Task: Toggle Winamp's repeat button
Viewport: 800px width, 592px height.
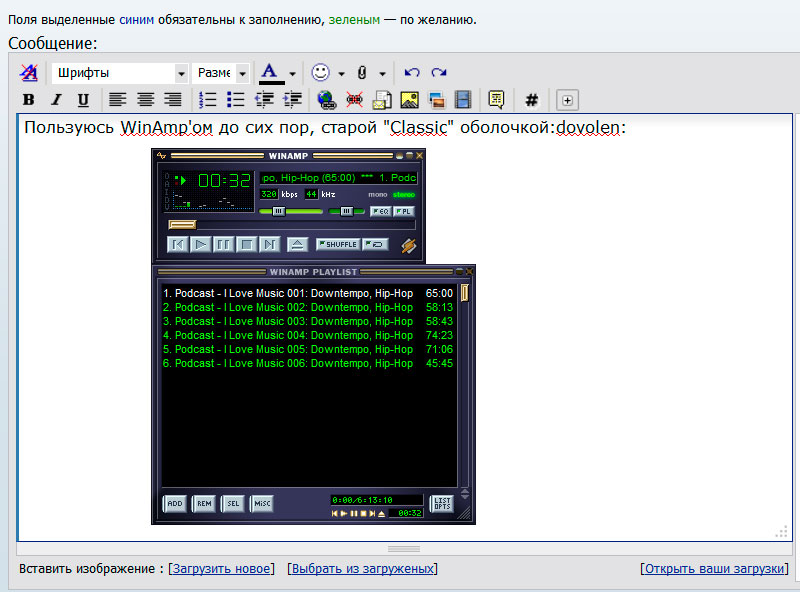Action: pyautogui.click(x=375, y=244)
